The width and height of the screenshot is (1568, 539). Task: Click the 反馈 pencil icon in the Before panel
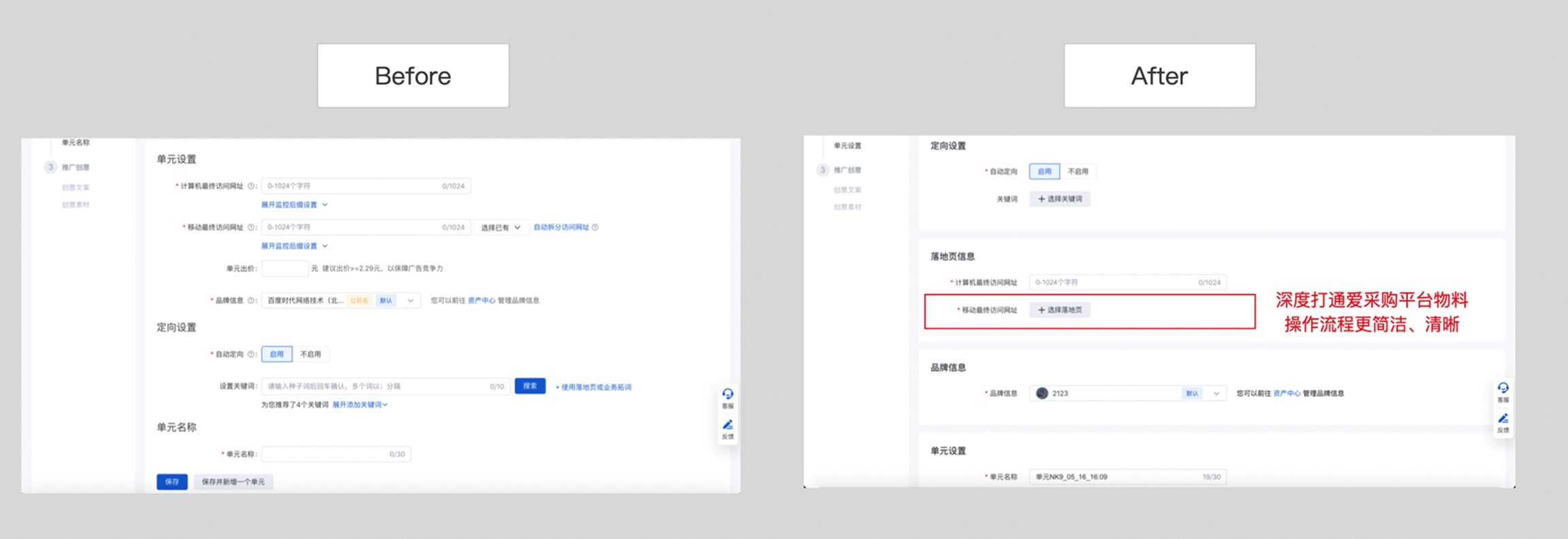[727, 425]
